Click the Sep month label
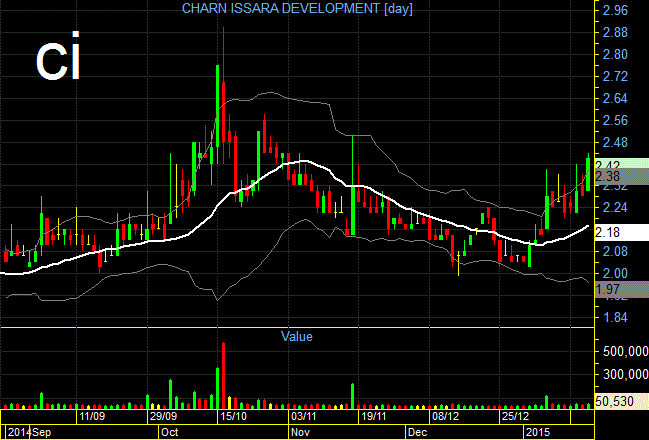The height and width of the screenshot is (440, 649). click(x=42, y=433)
